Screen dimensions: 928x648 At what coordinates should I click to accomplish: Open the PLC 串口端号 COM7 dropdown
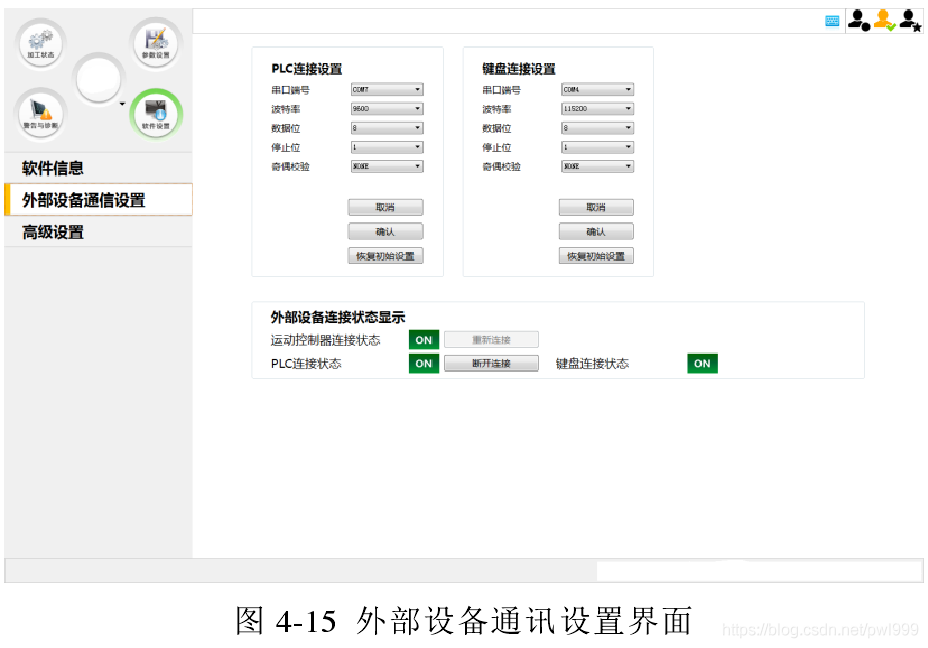click(386, 89)
